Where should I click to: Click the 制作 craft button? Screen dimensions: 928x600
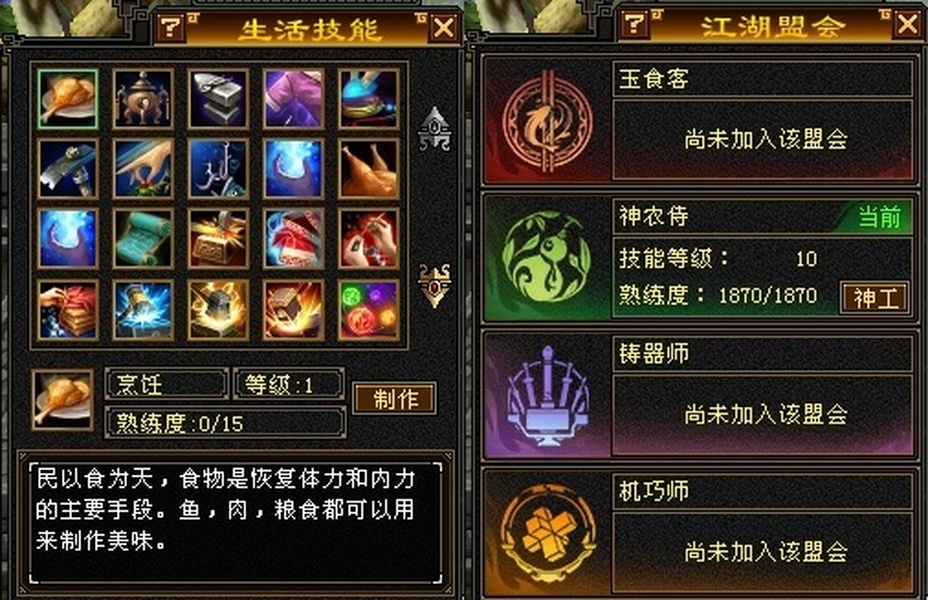[395, 398]
